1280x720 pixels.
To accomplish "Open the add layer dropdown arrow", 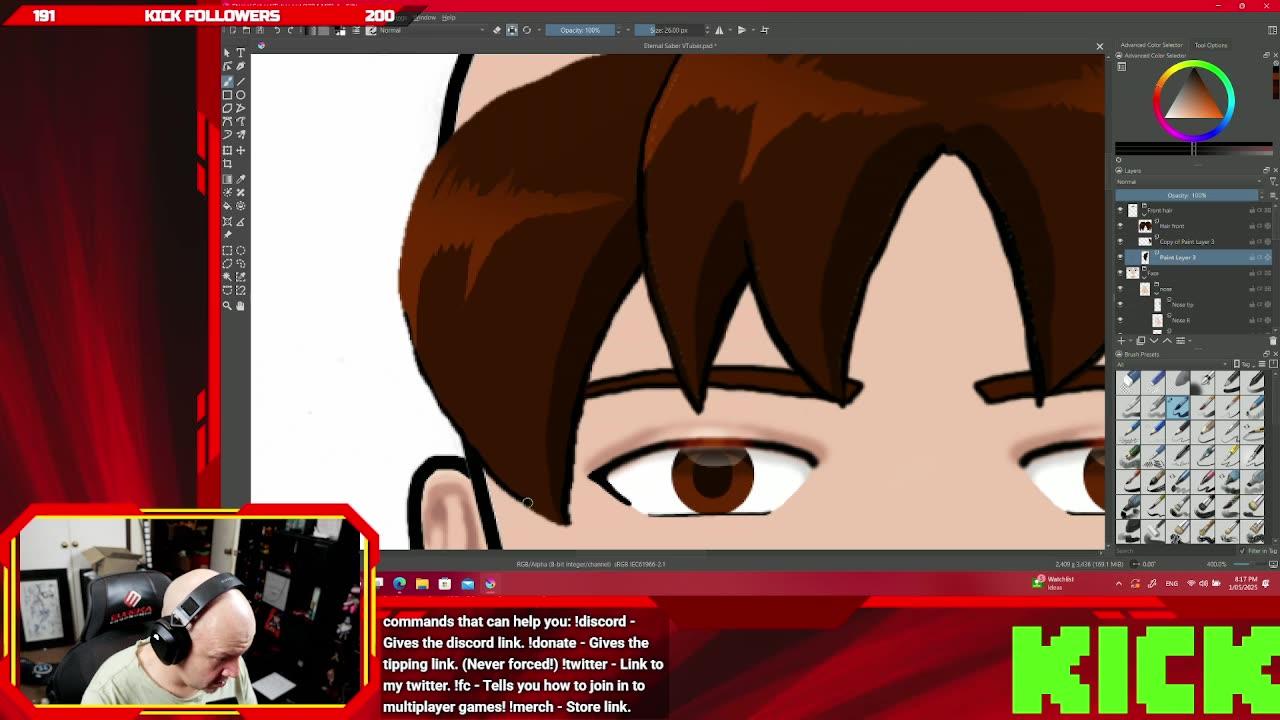I will (1130, 341).
